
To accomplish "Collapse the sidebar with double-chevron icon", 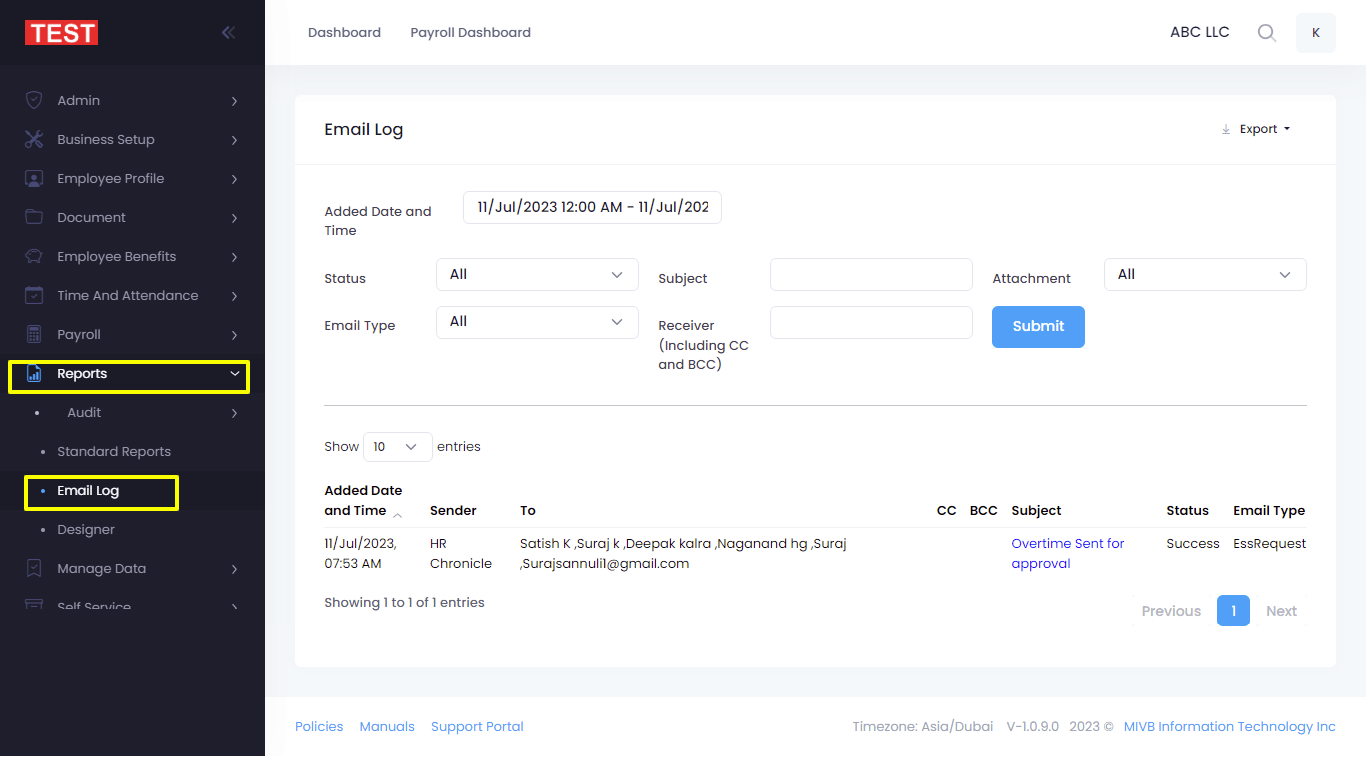I will [x=228, y=33].
